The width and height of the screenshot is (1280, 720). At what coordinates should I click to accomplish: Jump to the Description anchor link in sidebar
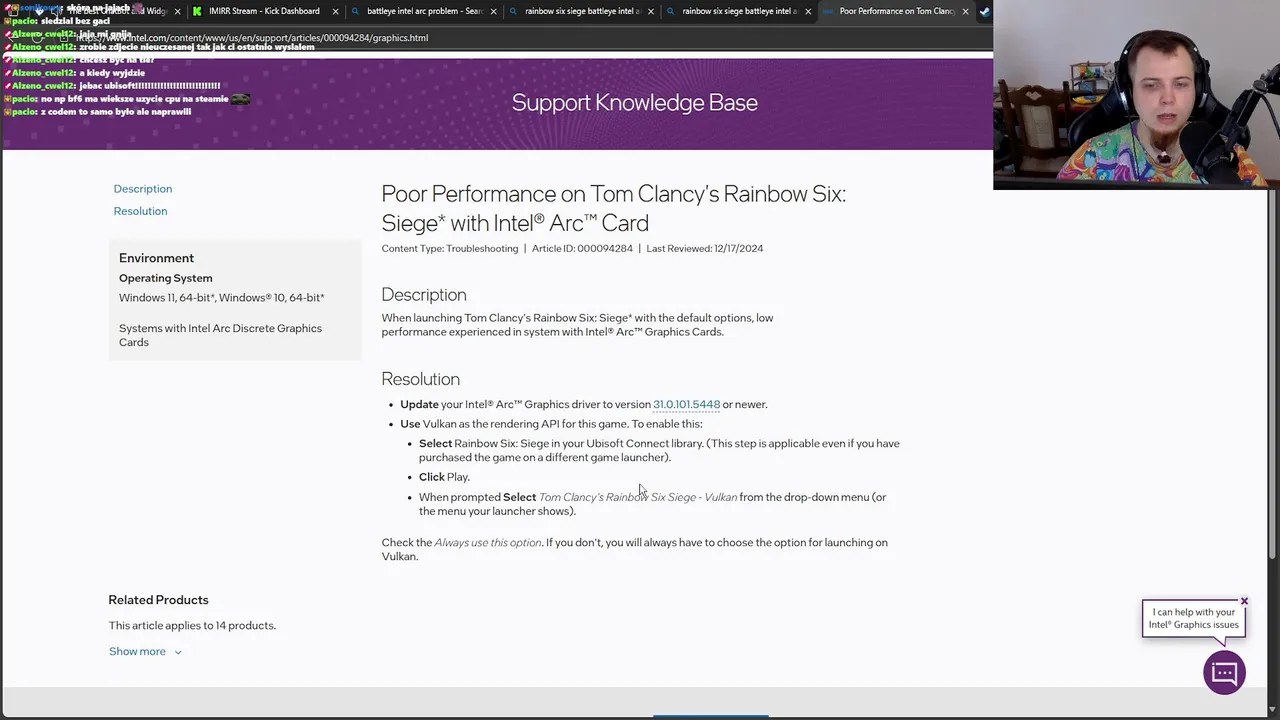tap(143, 188)
